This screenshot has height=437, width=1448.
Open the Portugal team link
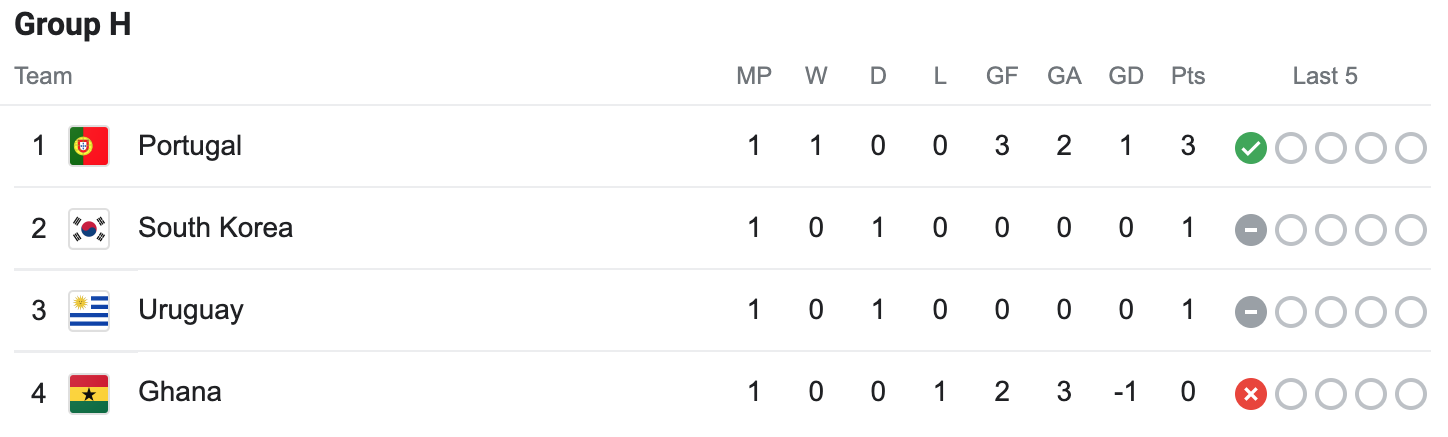[x=190, y=146]
